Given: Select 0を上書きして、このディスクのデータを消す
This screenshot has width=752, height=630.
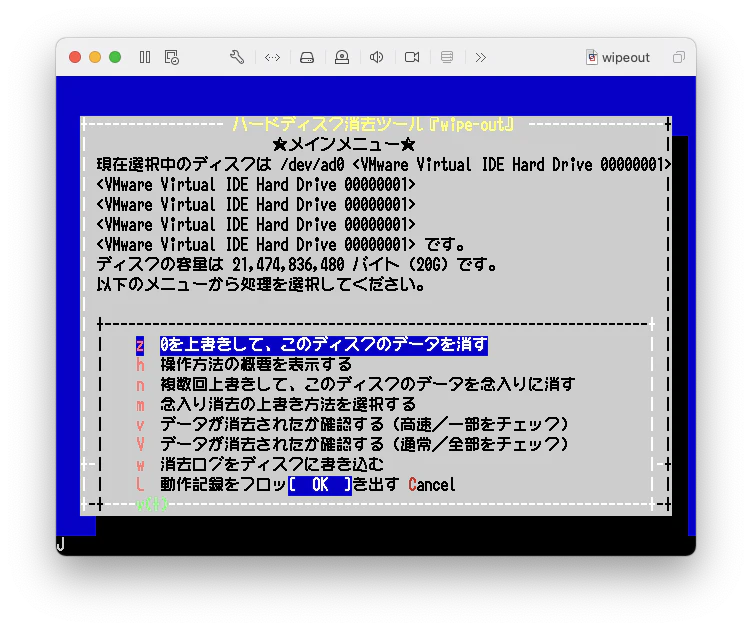Looking at the screenshot, I should (324, 345).
